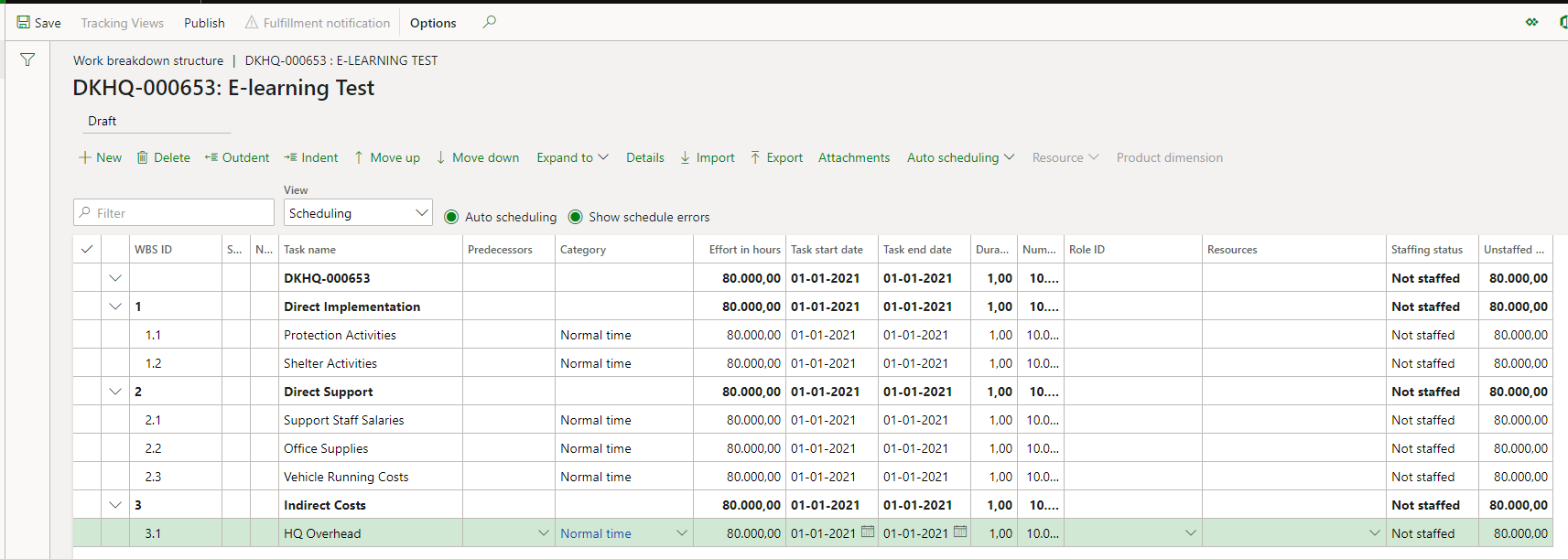This screenshot has height=559, width=1568.
Task: Toggle Show schedule errors switch
Action: click(x=576, y=217)
